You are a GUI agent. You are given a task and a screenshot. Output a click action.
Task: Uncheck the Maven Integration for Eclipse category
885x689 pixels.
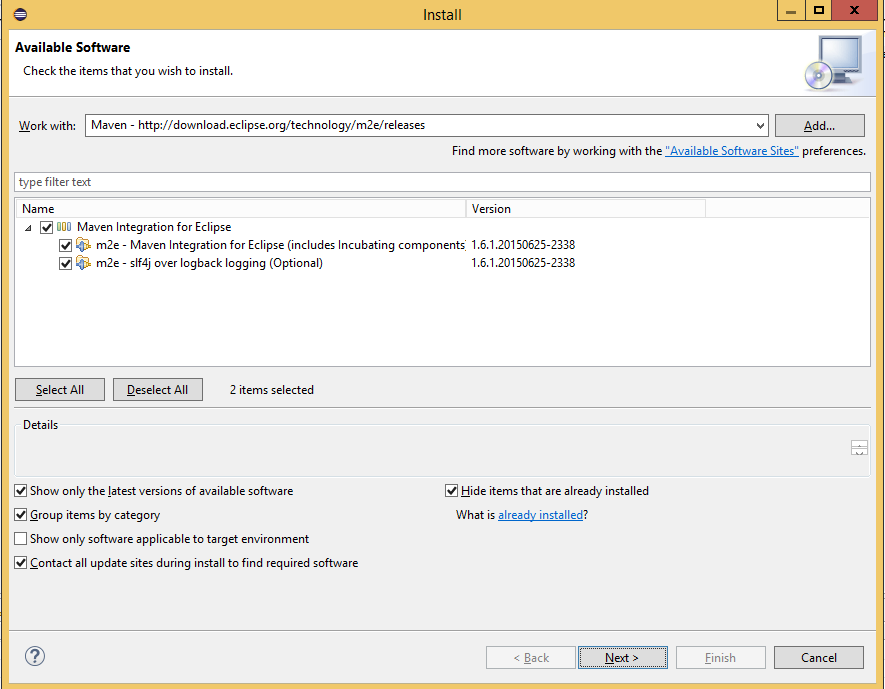coord(46,227)
